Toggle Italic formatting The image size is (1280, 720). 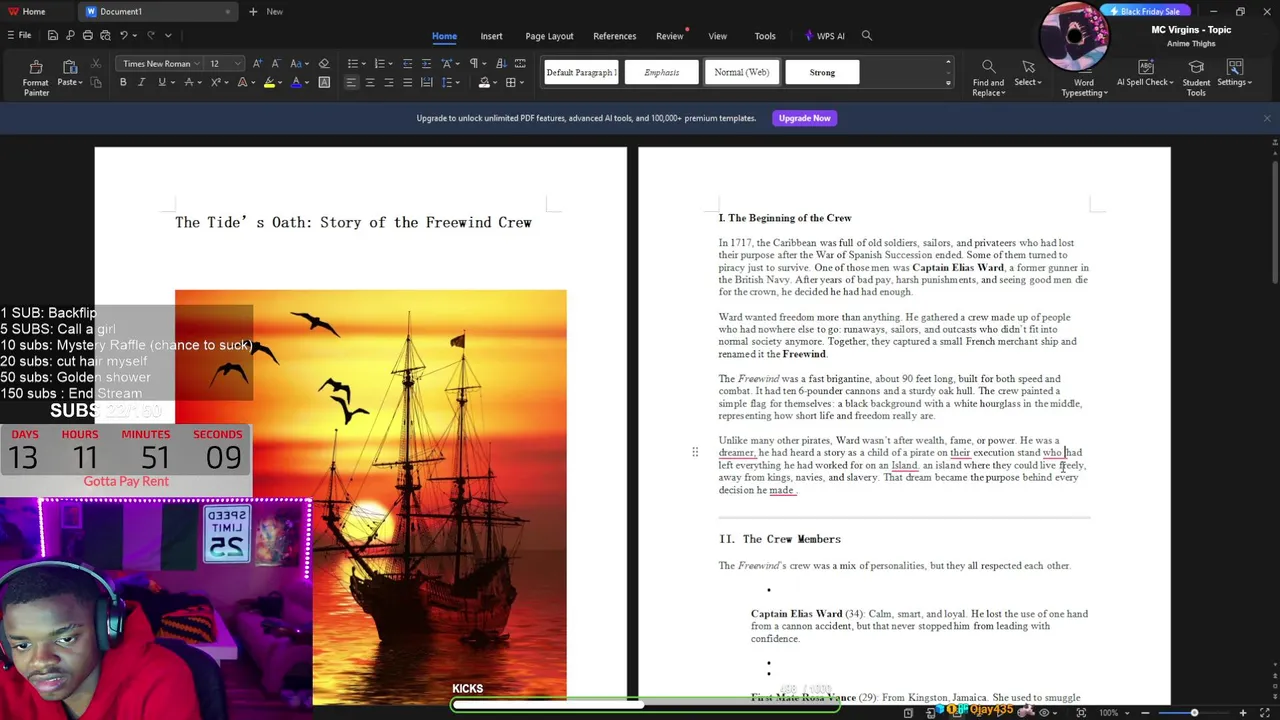pos(142,82)
